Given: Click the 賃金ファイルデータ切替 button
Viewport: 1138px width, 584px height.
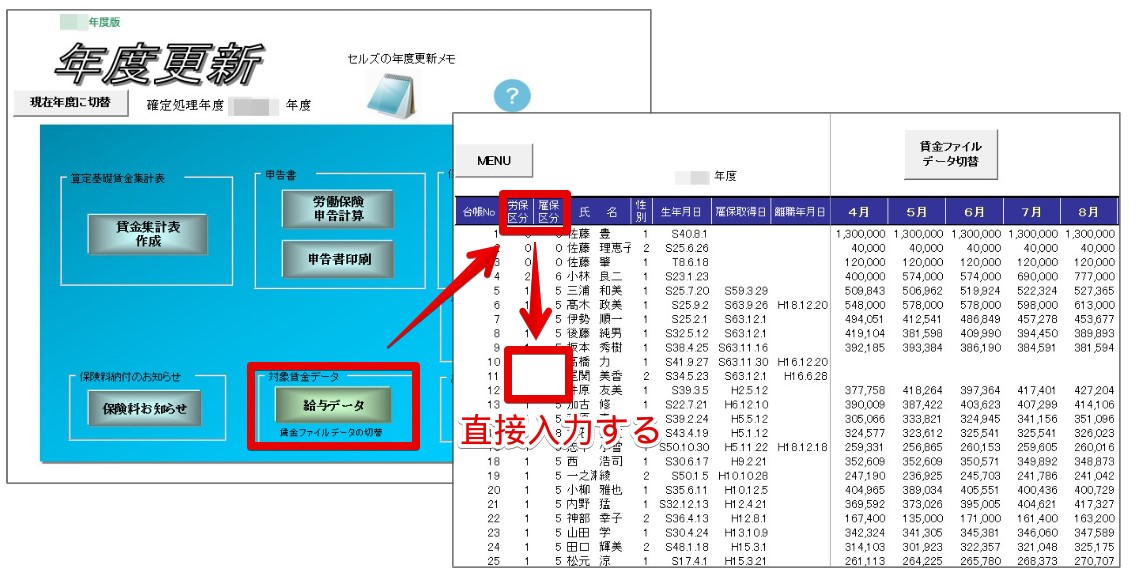Looking at the screenshot, I should pos(951,155).
